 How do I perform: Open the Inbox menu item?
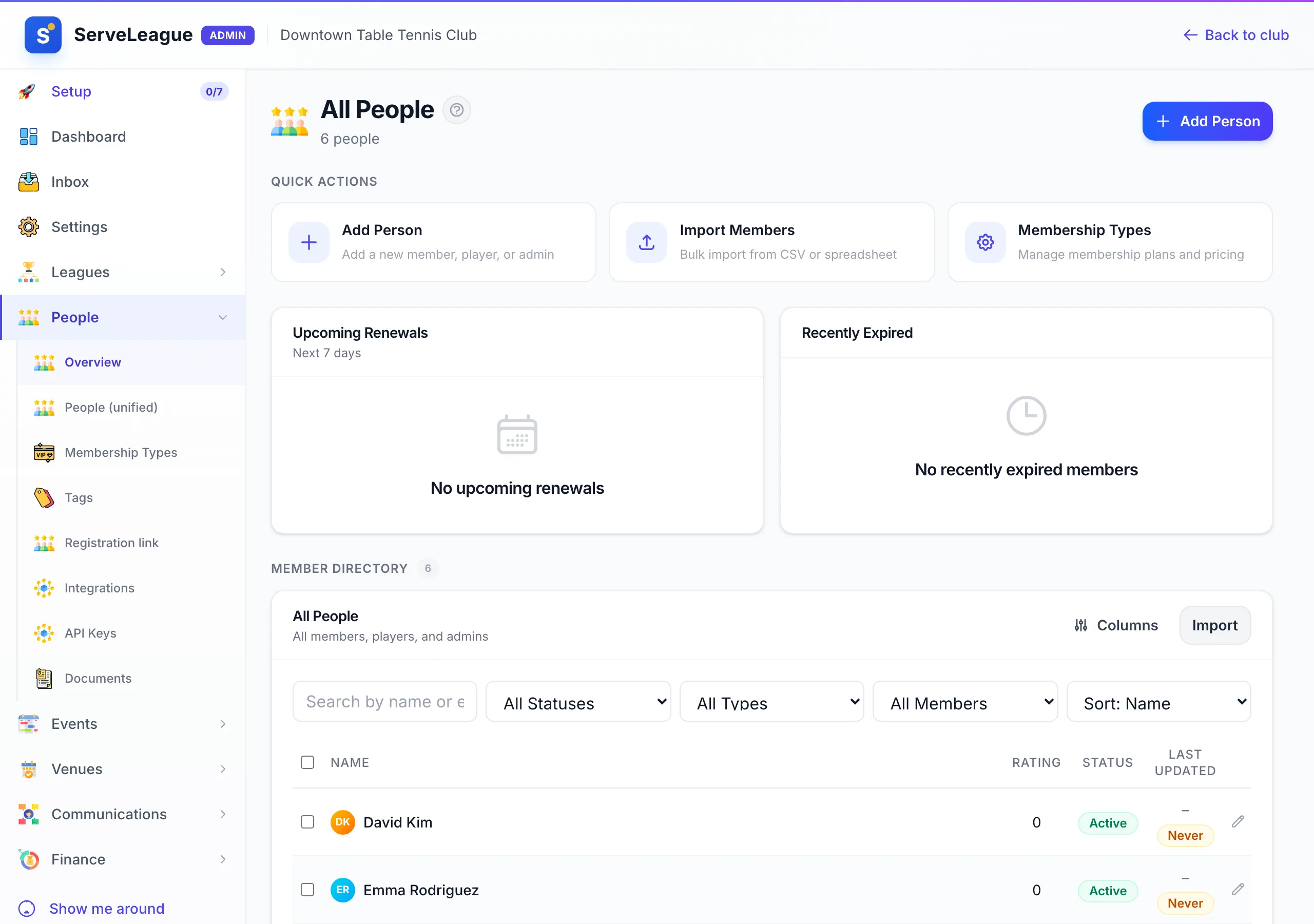[x=123, y=182]
